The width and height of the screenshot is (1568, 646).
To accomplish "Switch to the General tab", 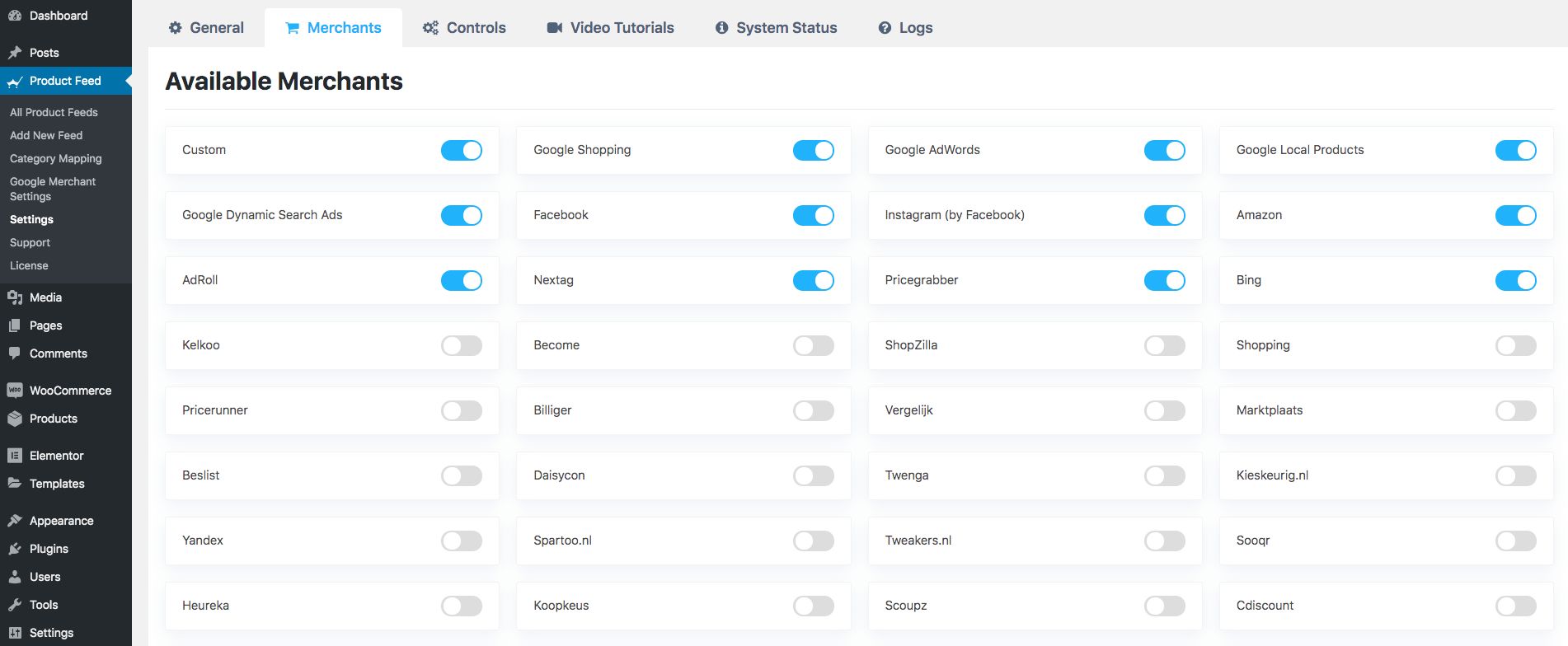I will pos(206,28).
